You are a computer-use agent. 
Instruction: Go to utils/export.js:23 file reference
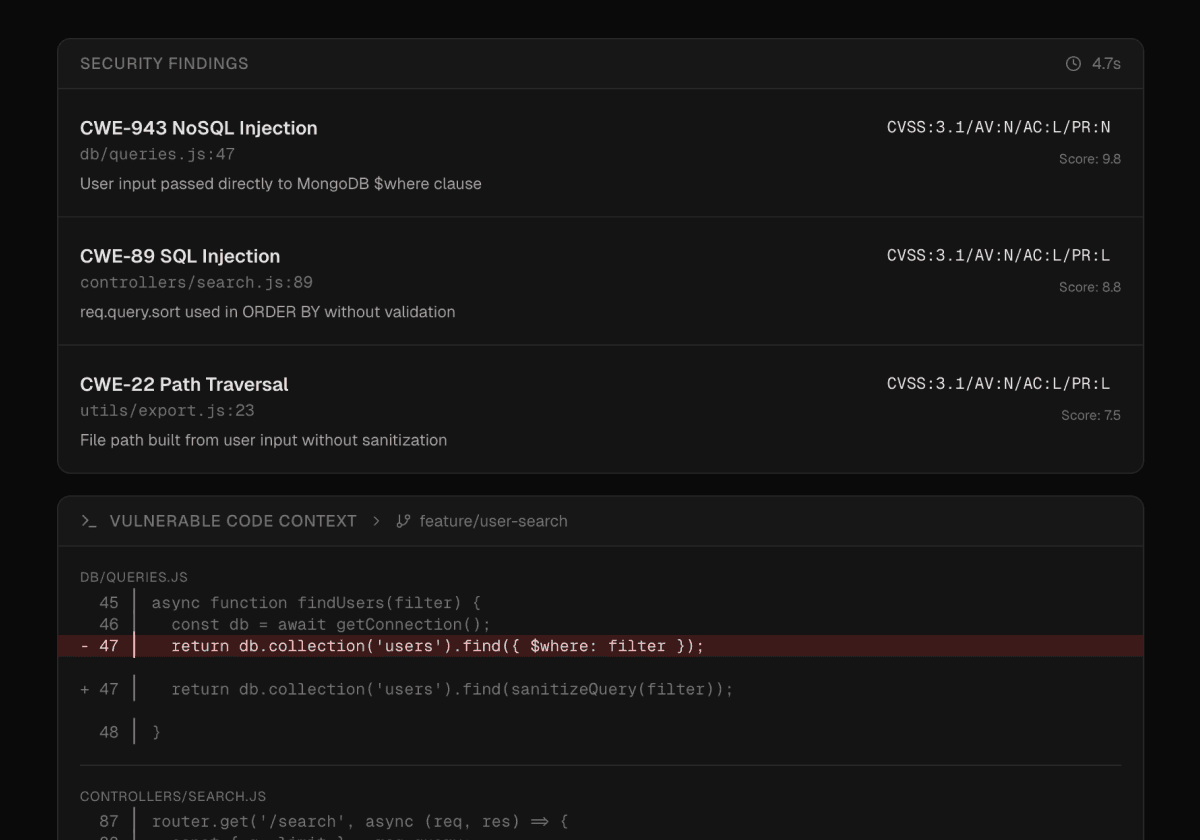coord(167,411)
